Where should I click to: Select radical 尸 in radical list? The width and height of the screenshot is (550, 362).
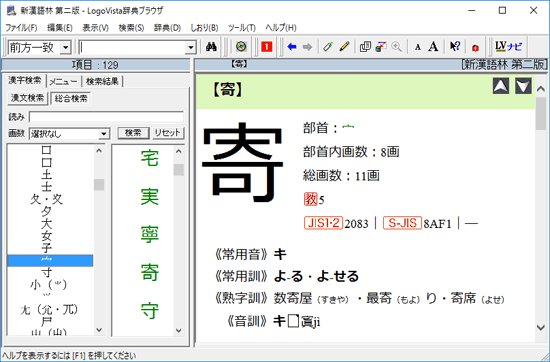point(46,321)
